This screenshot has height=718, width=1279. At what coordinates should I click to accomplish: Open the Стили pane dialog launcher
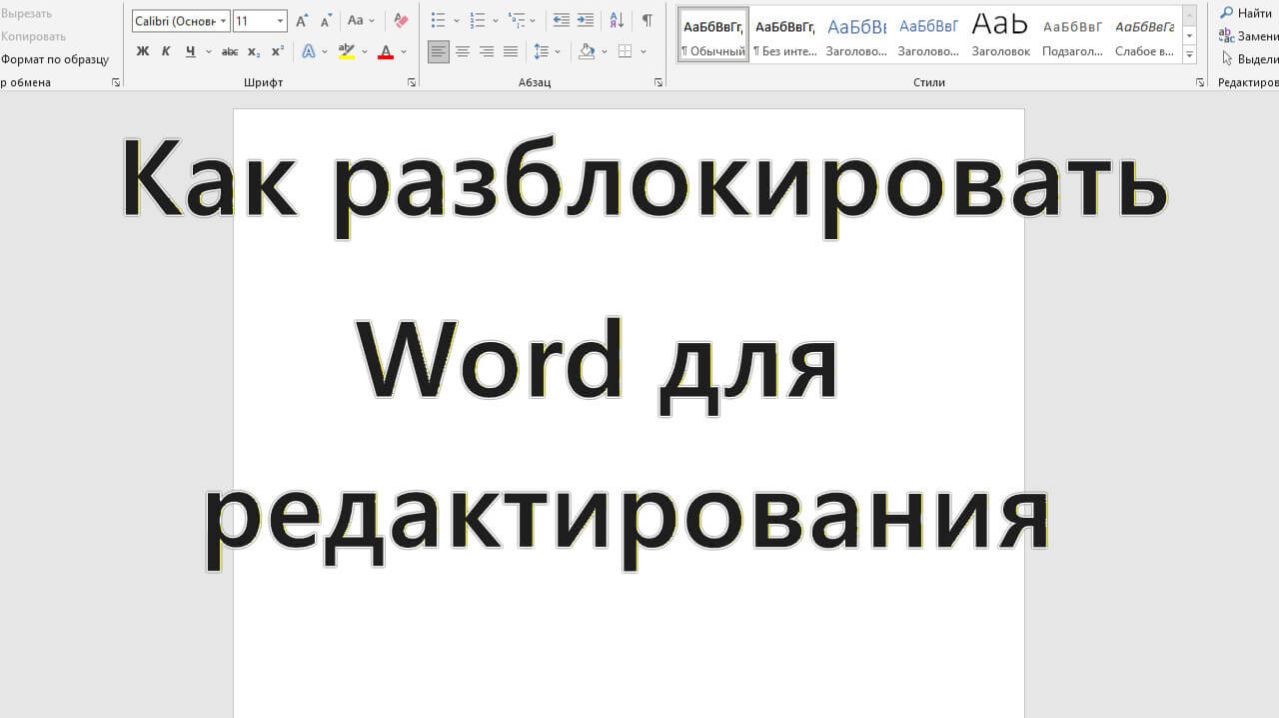point(1200,83)
